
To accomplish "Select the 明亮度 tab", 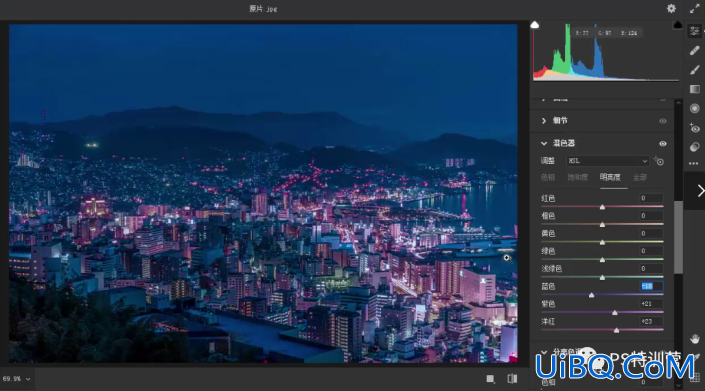I will click(x=610, y=177).
